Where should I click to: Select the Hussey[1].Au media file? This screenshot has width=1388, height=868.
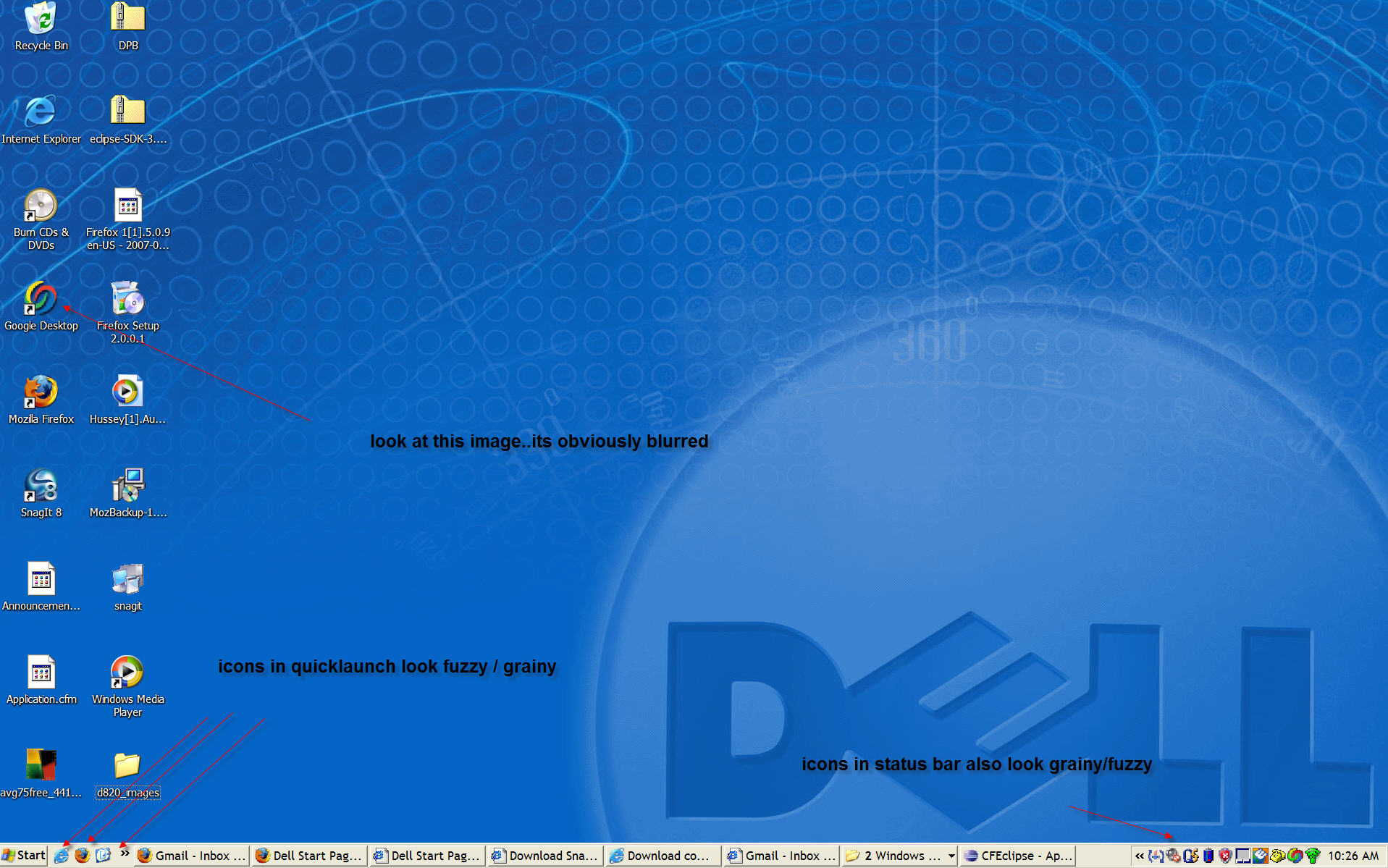point(128,400)
